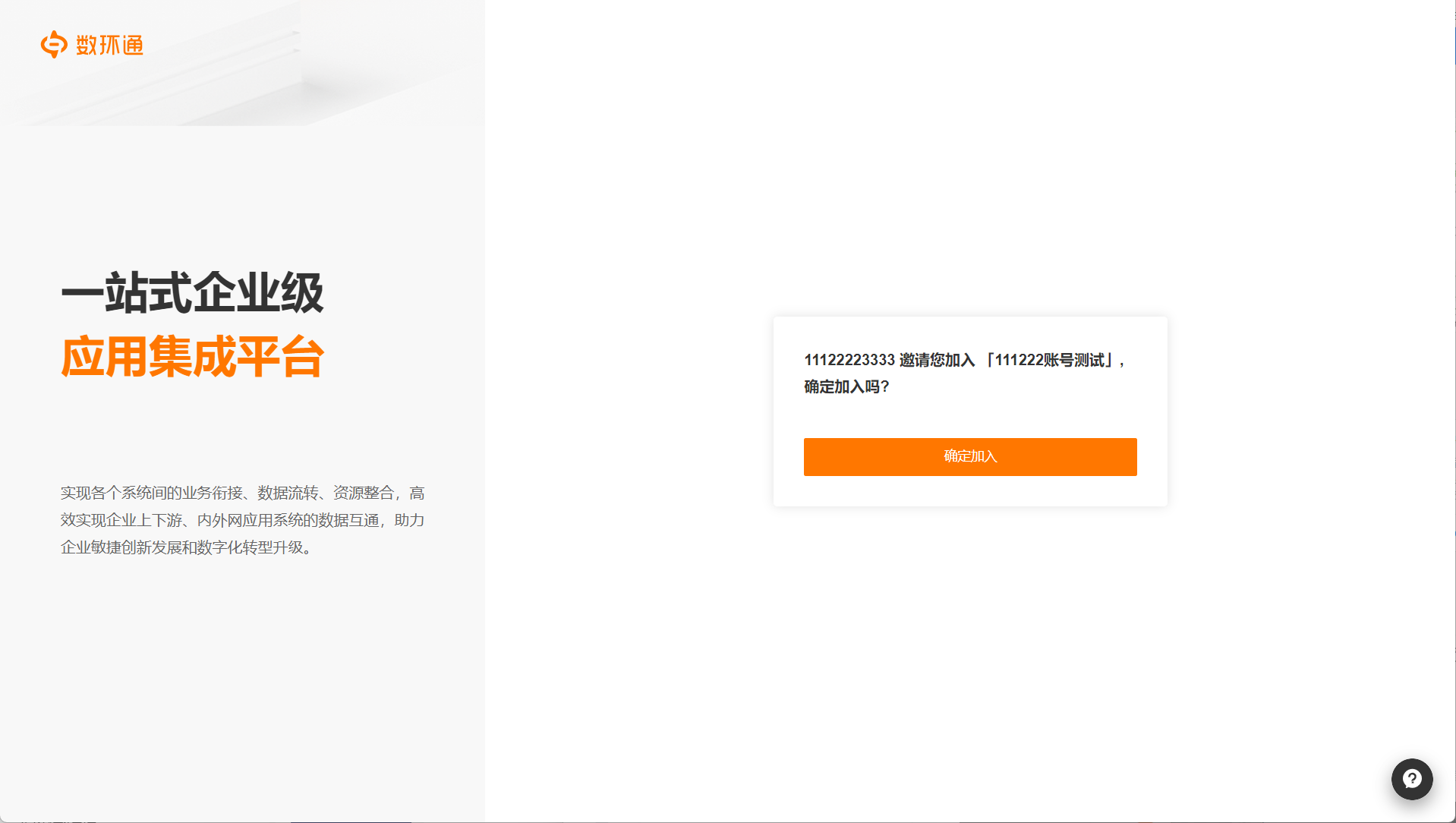The width and height of the screenshot is (1456, 823).
Task: Click the 数据流转 phrase in the description
Action: click(x=288, y=493)
